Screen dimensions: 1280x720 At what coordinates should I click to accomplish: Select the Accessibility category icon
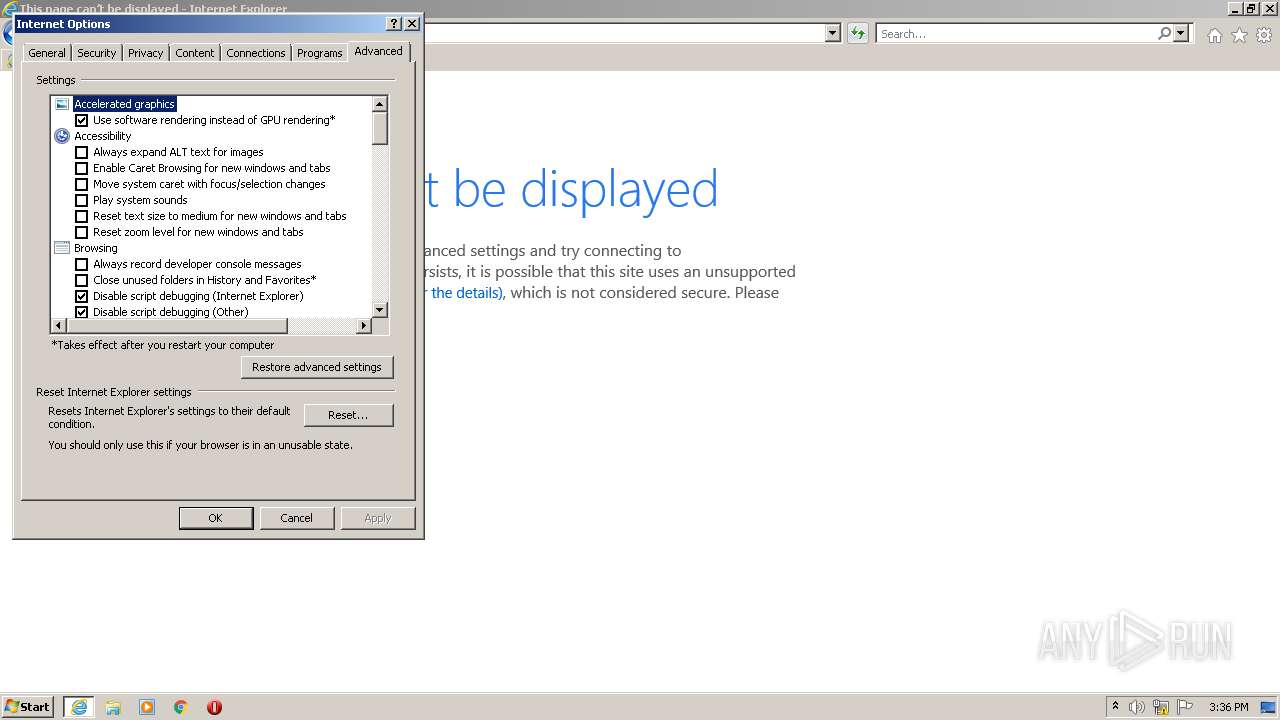click(x=62, y=136)
